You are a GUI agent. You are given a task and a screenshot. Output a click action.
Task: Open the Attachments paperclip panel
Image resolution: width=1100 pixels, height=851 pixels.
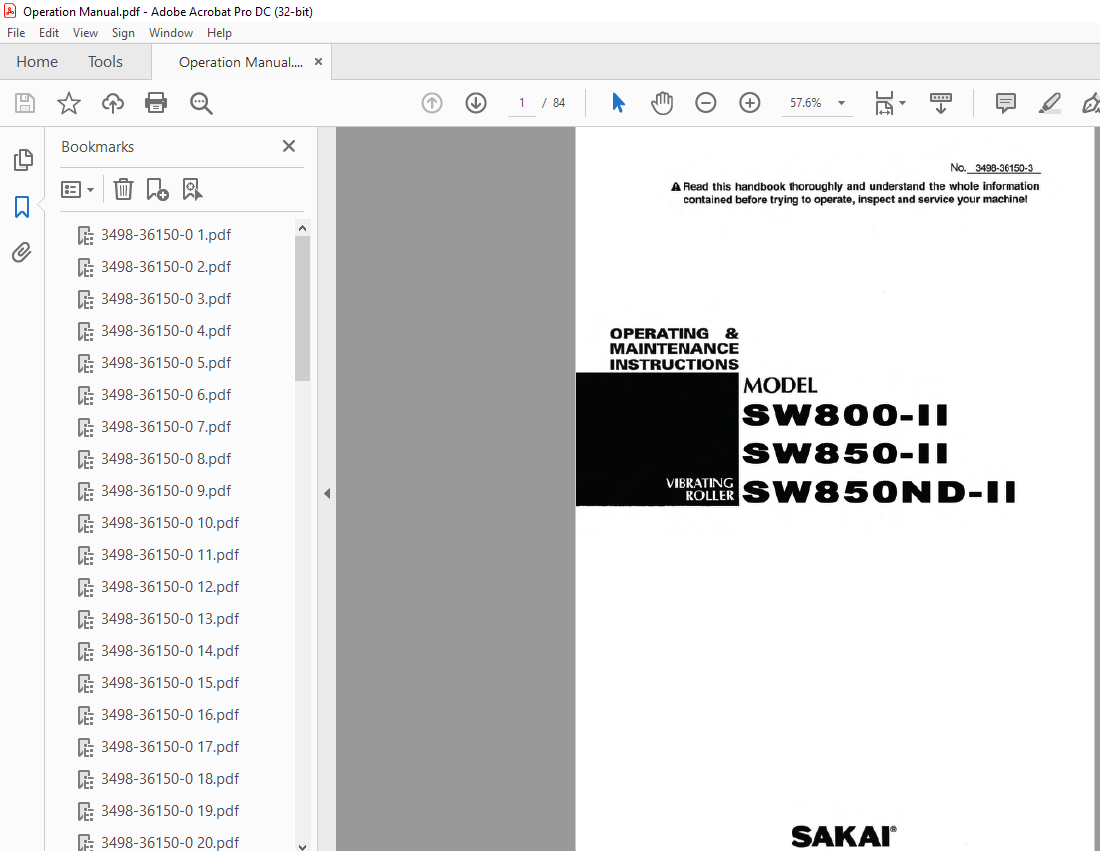click(x=22, y=253)
